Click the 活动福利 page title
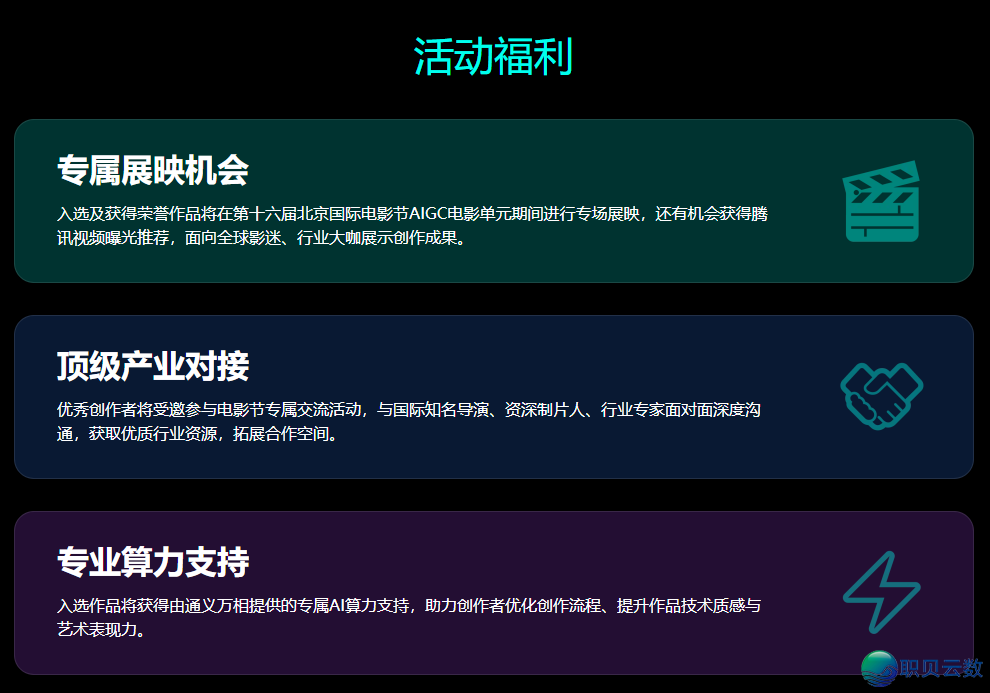The width and height of the screenshot is (990, 693). (496, 57)
